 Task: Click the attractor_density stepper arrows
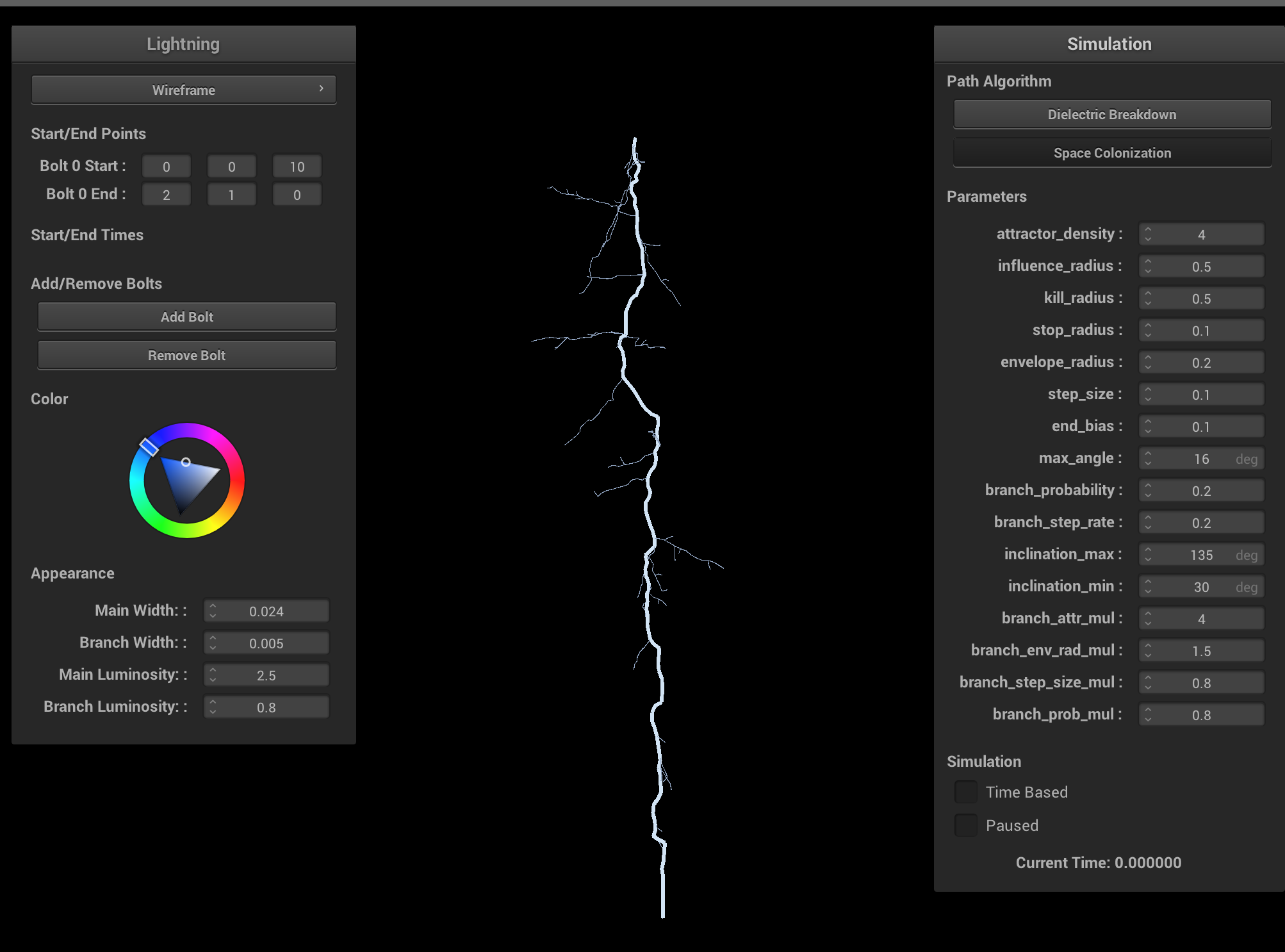coord(1148,234)
